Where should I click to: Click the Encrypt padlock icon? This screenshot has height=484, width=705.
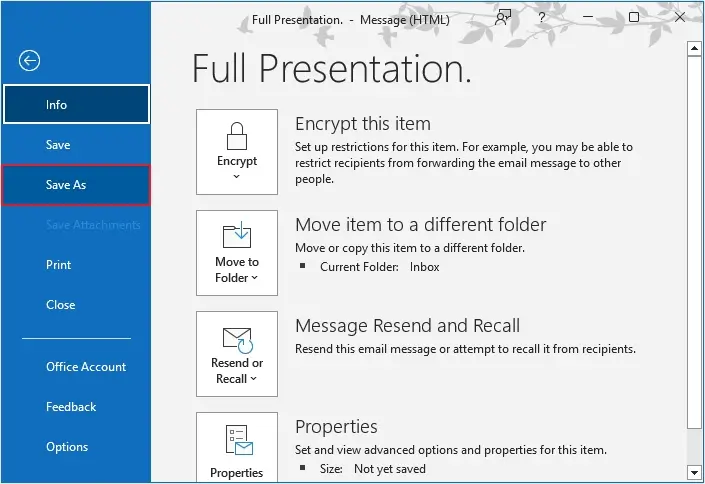point(237,135)
